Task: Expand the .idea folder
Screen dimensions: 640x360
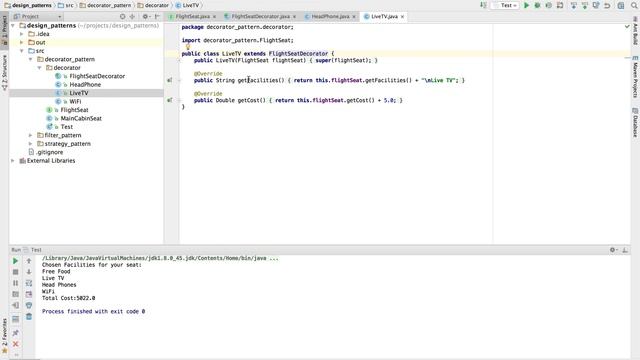Action: pyautogui.click(x=22, y=34)
